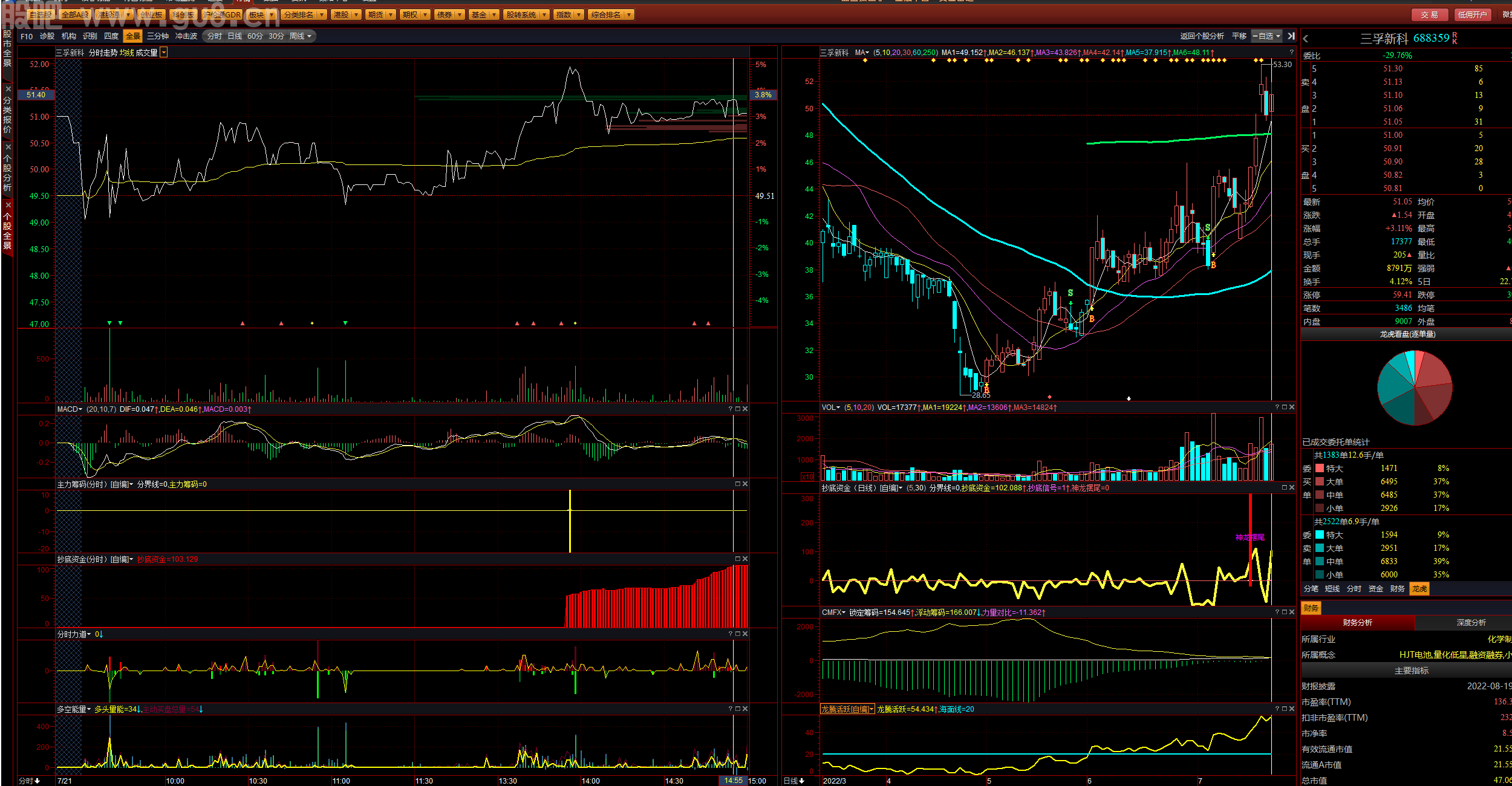
Task: Maximize the daily VOL indicator panel
Action: 1285,407
